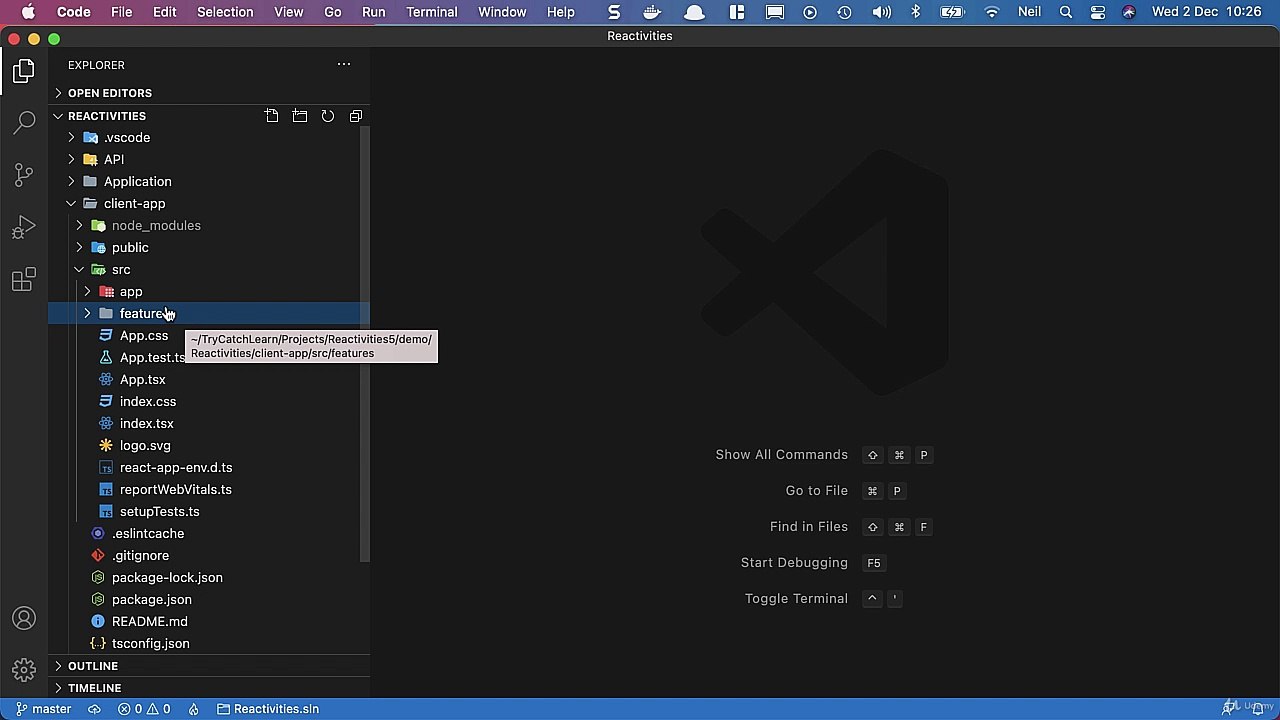Image resolution: width=1280 pixels, height=720 pixels.
Task: Open the Apple menu
Action: [x=28, y=12]
